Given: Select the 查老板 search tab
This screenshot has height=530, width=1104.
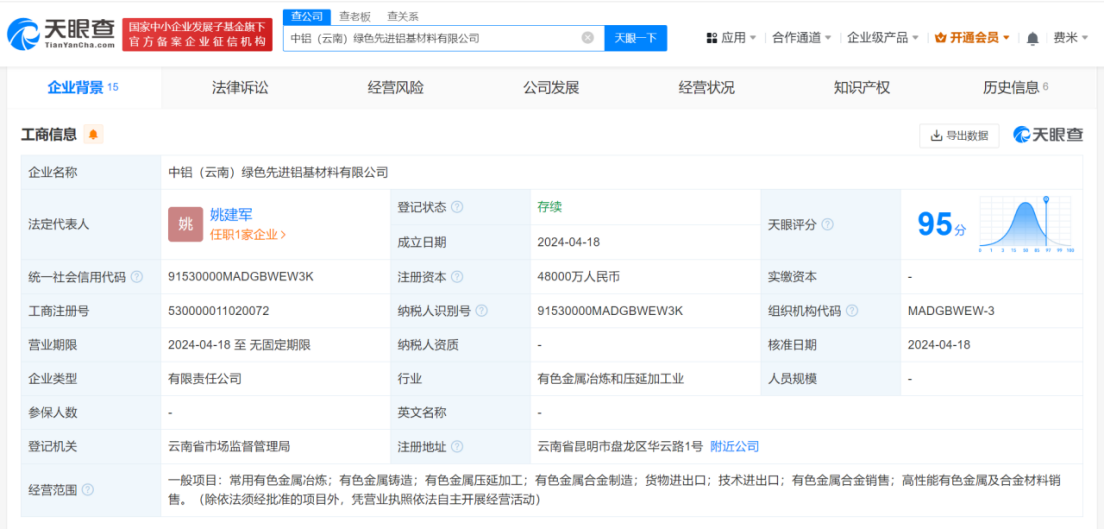Looking at the screenshot, I should pyautogui.click(x=355, y=16).
